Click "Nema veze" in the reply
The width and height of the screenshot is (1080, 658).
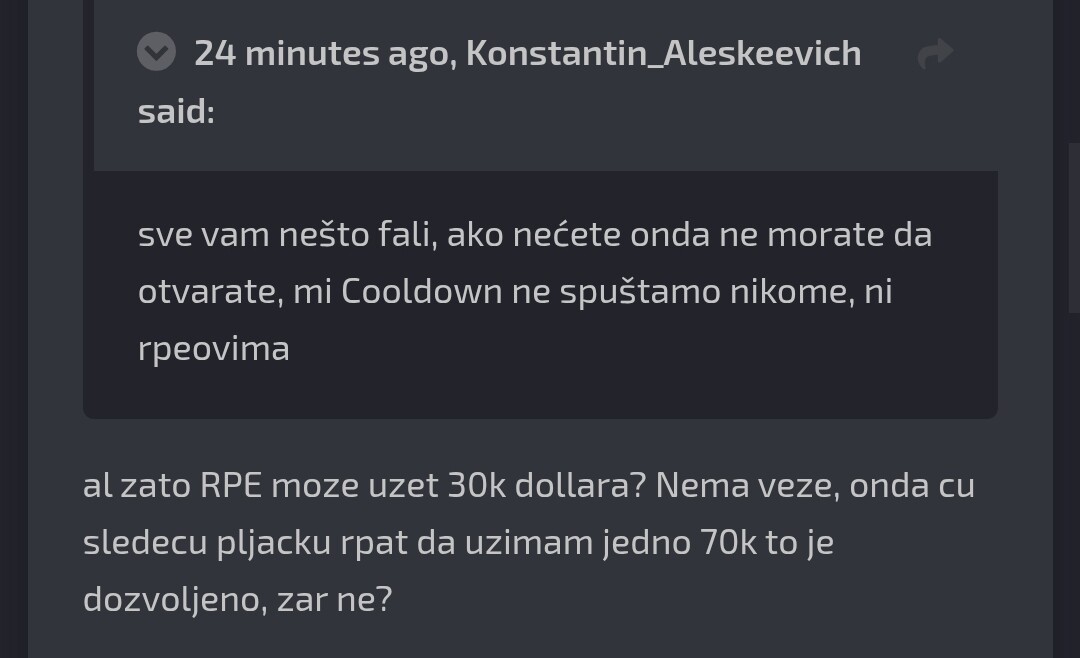pyautogui.click(x=741, y=485)
